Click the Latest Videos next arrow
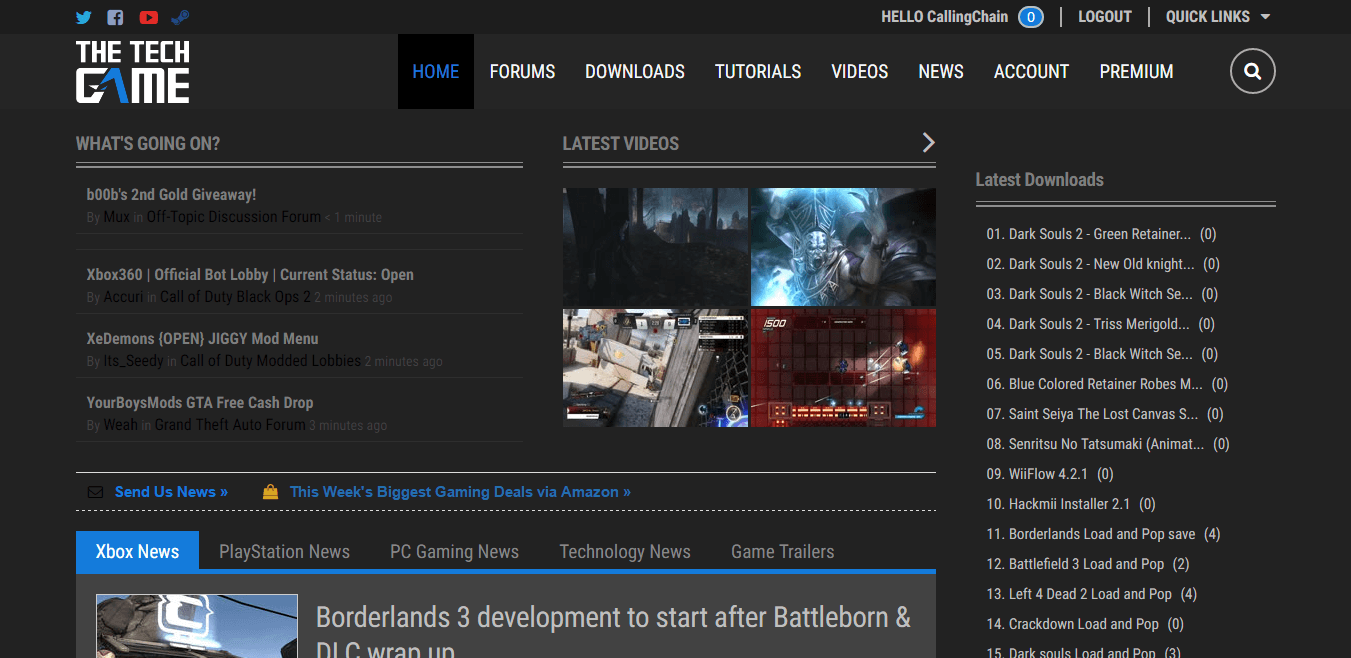 (929, 143)
